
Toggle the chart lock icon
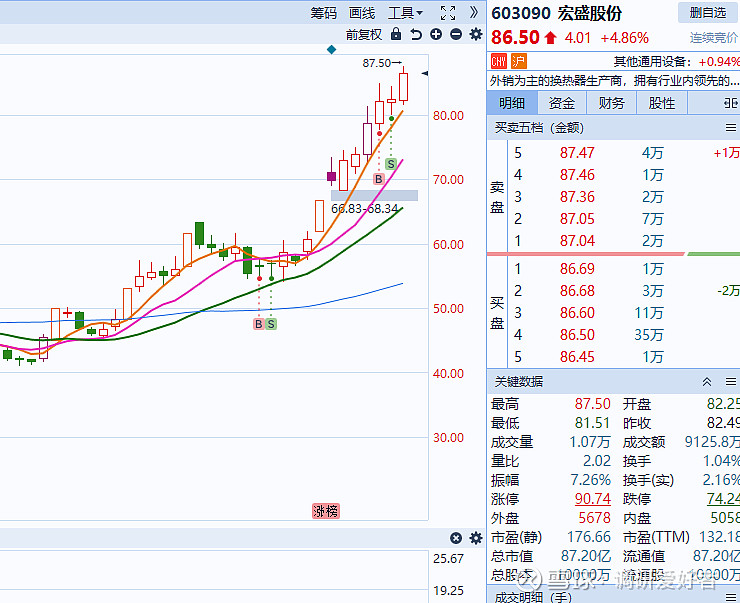click(x=396, y=34)
